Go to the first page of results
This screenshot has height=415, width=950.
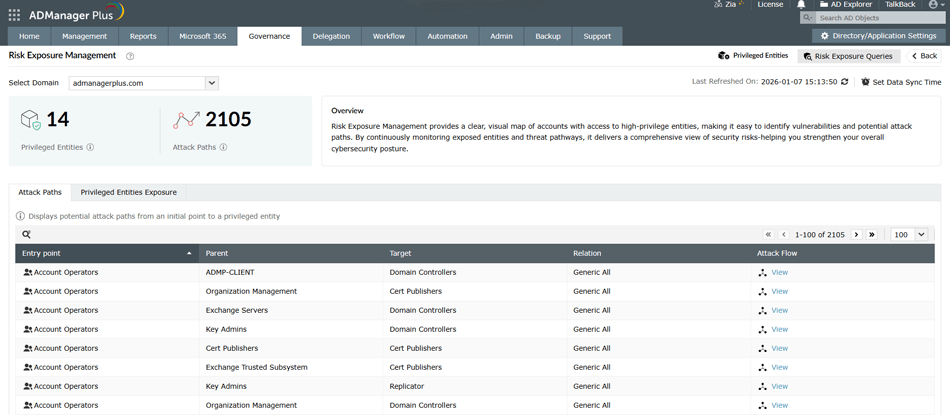[769, 234]
